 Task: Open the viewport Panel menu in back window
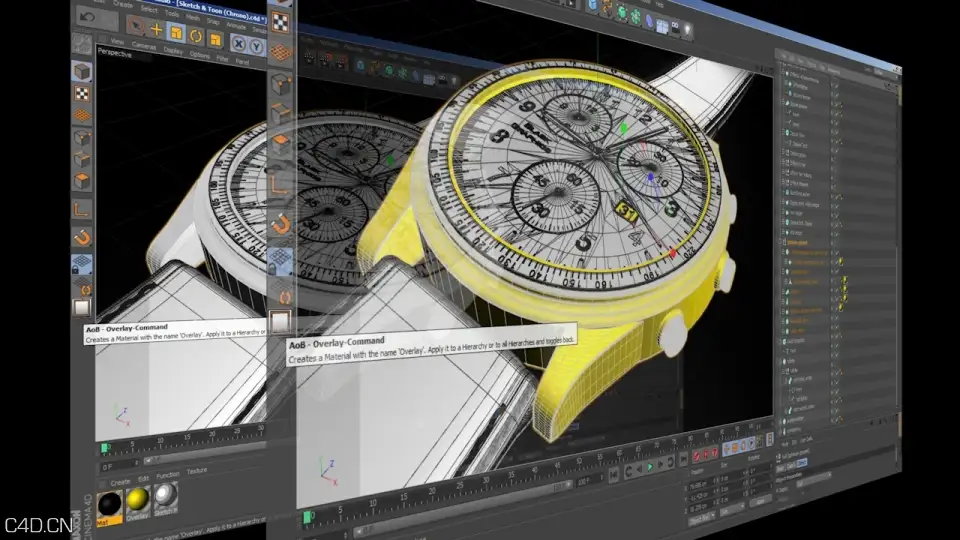point(242,62)
